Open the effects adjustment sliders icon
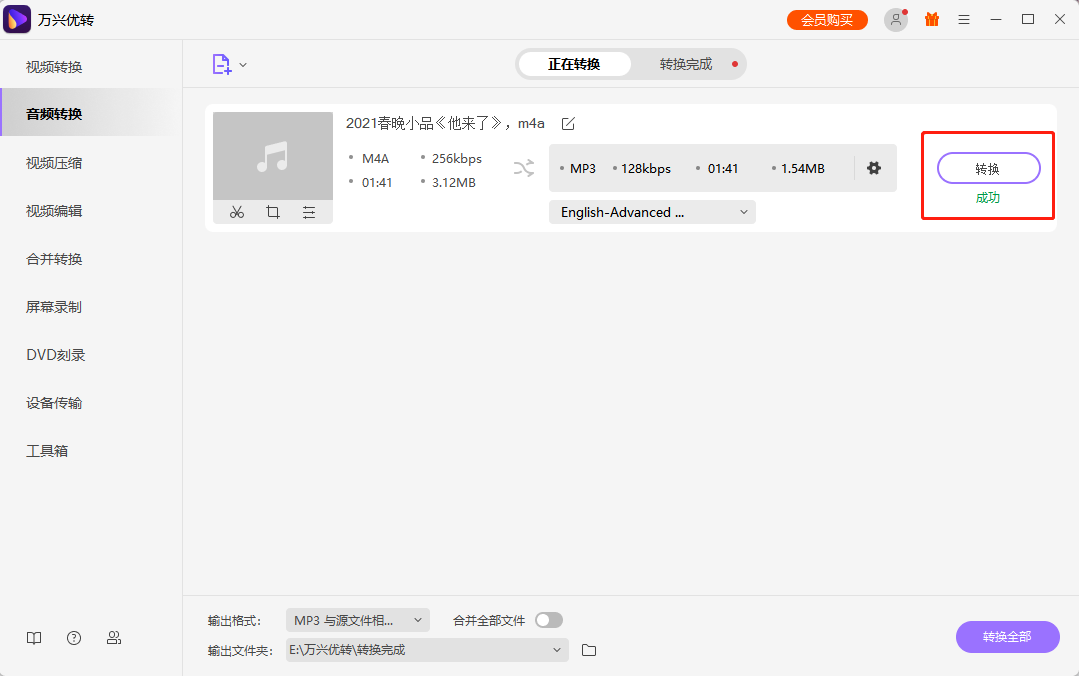 pos(309,213)
